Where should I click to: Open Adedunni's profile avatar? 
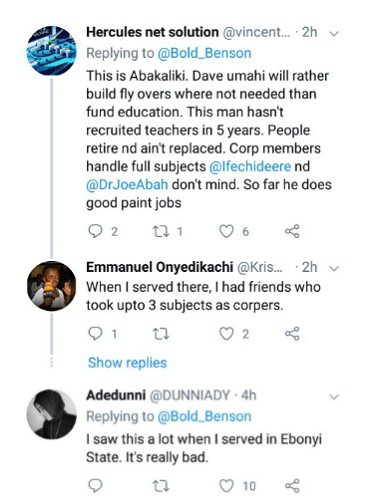pyautogui.click(x=52, y=414)
